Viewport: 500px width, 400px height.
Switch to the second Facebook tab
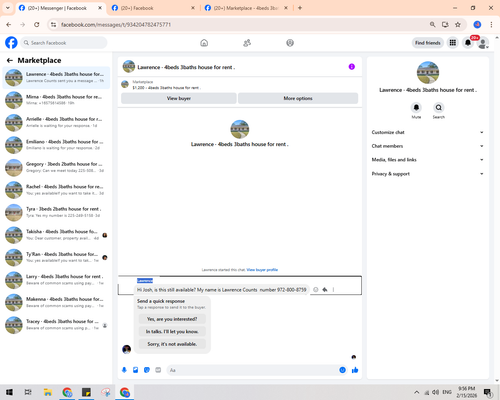137,8
